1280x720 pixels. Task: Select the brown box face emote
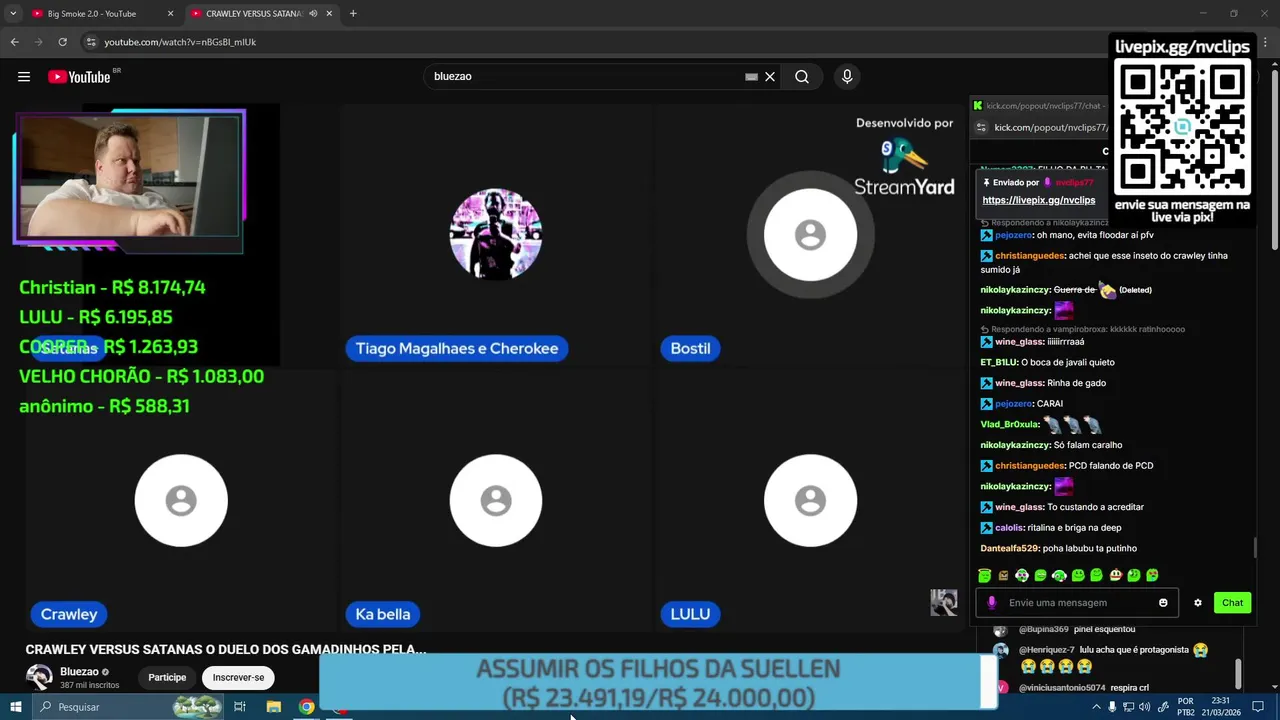coord(1003,575)
